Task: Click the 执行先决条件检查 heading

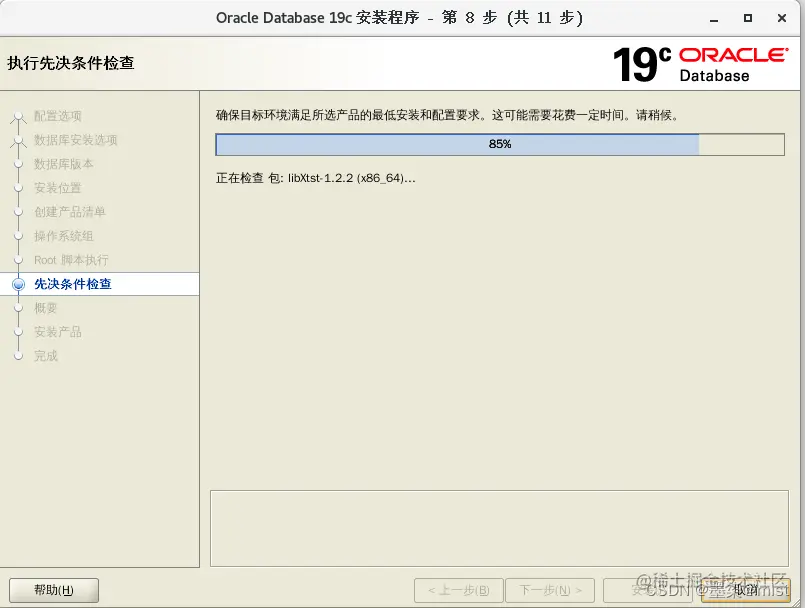Action: 71,63
